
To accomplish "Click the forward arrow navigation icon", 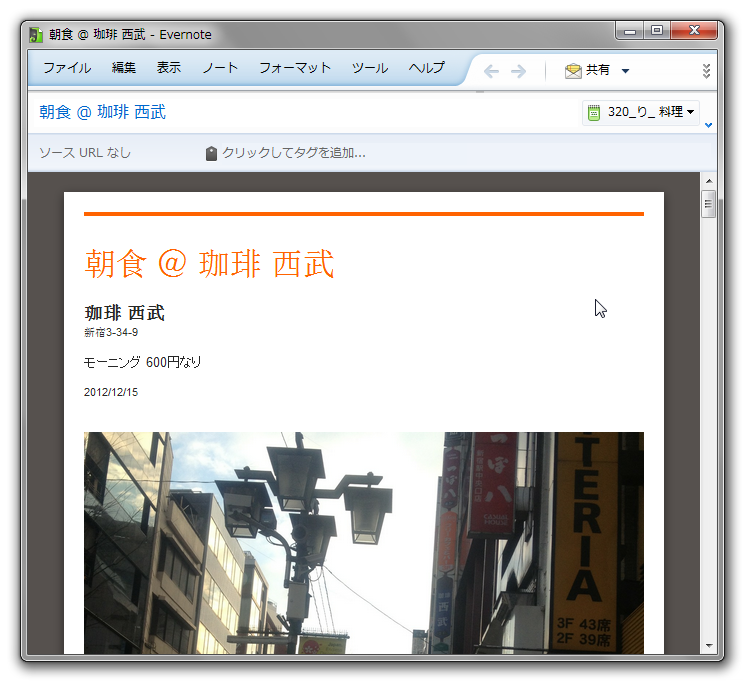I will [x=518, y=71].
